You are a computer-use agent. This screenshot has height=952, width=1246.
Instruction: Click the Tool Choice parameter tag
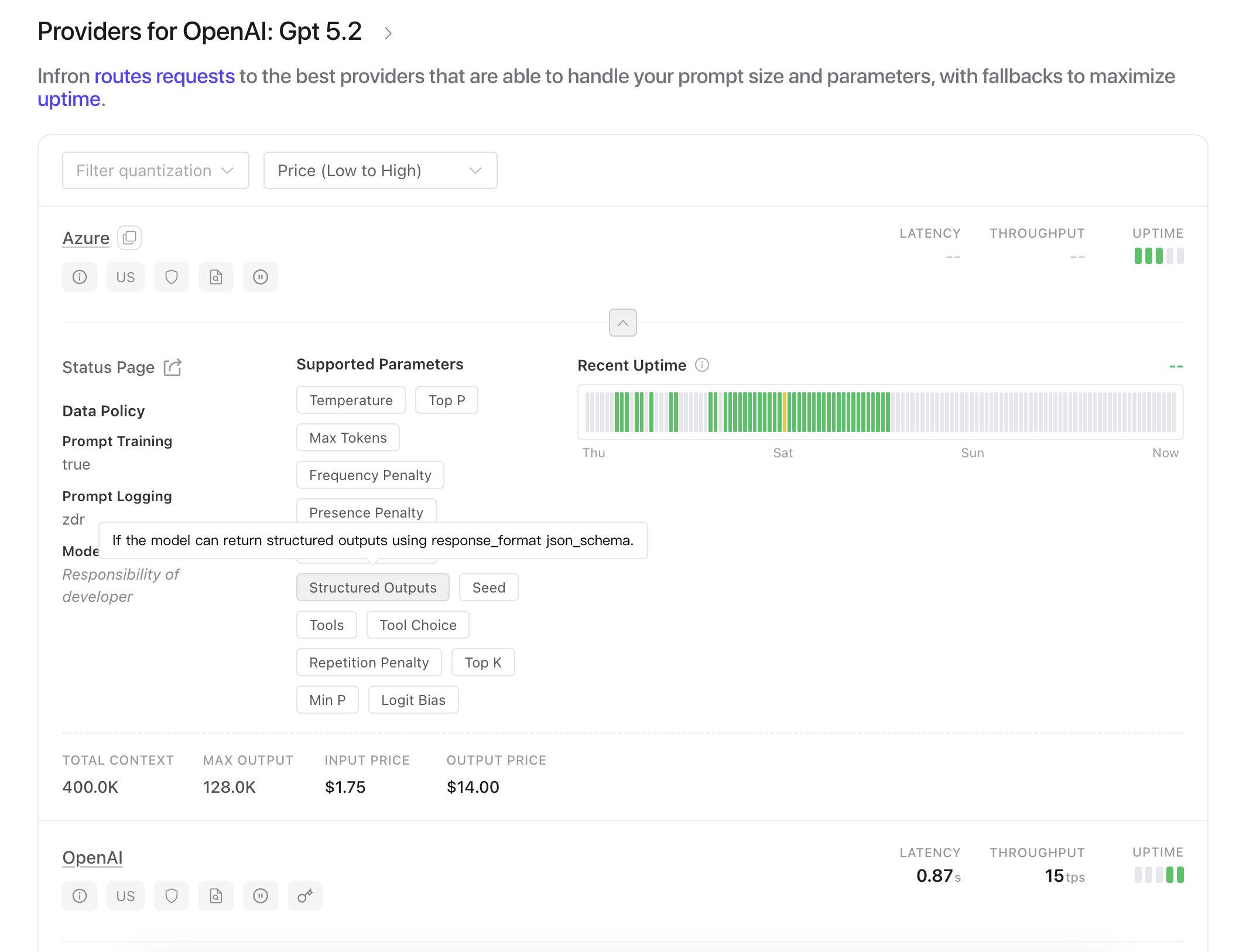(417, 625)
